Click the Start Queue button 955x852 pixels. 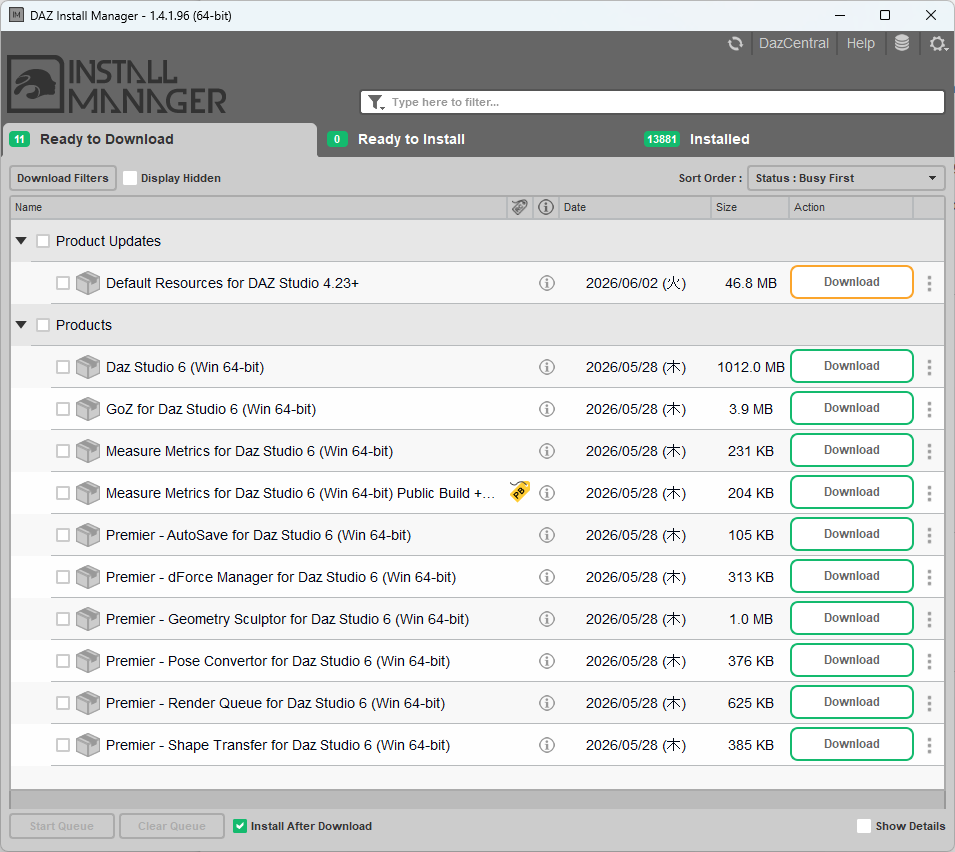tap(62, 826)
